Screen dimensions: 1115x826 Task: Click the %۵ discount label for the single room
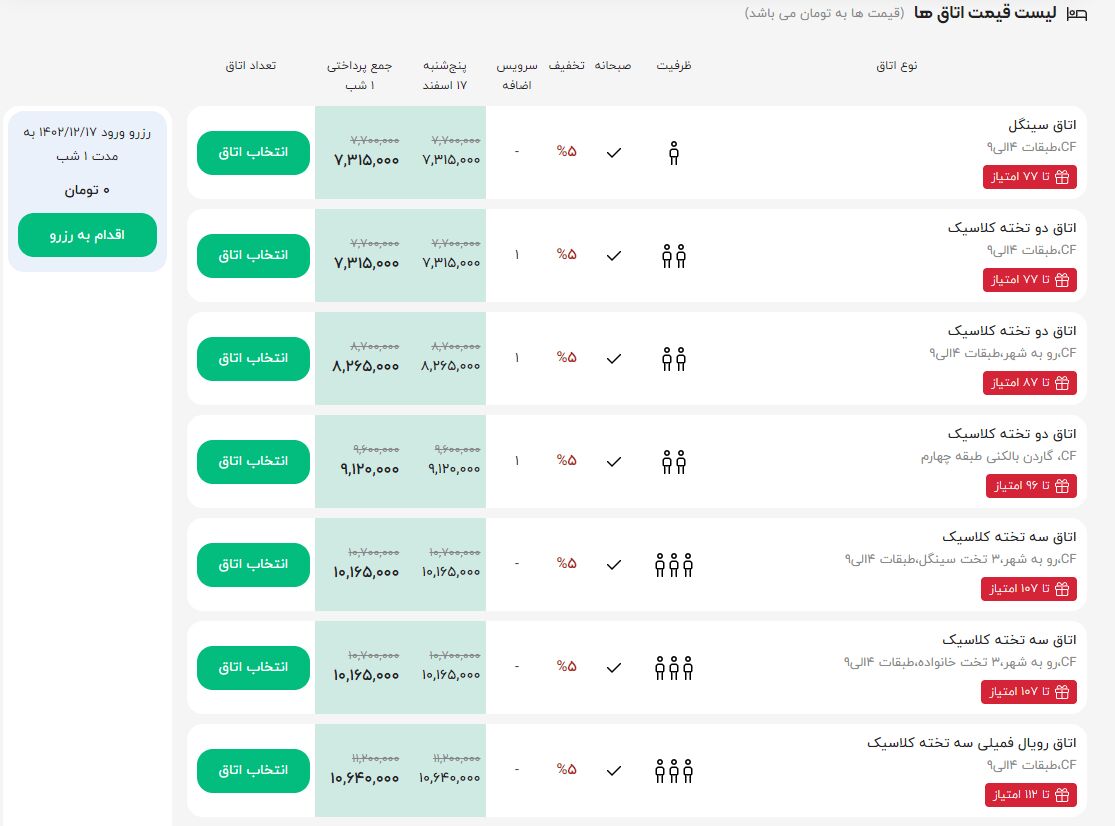click(x=568, y=152)
